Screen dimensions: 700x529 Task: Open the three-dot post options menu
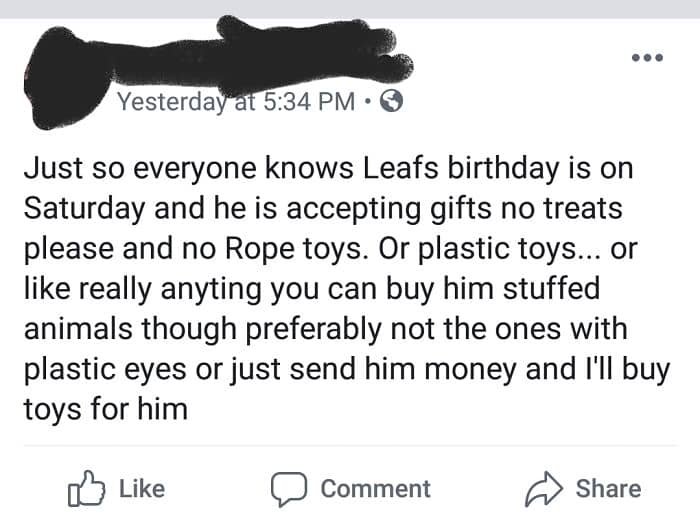tap(648, 56)
